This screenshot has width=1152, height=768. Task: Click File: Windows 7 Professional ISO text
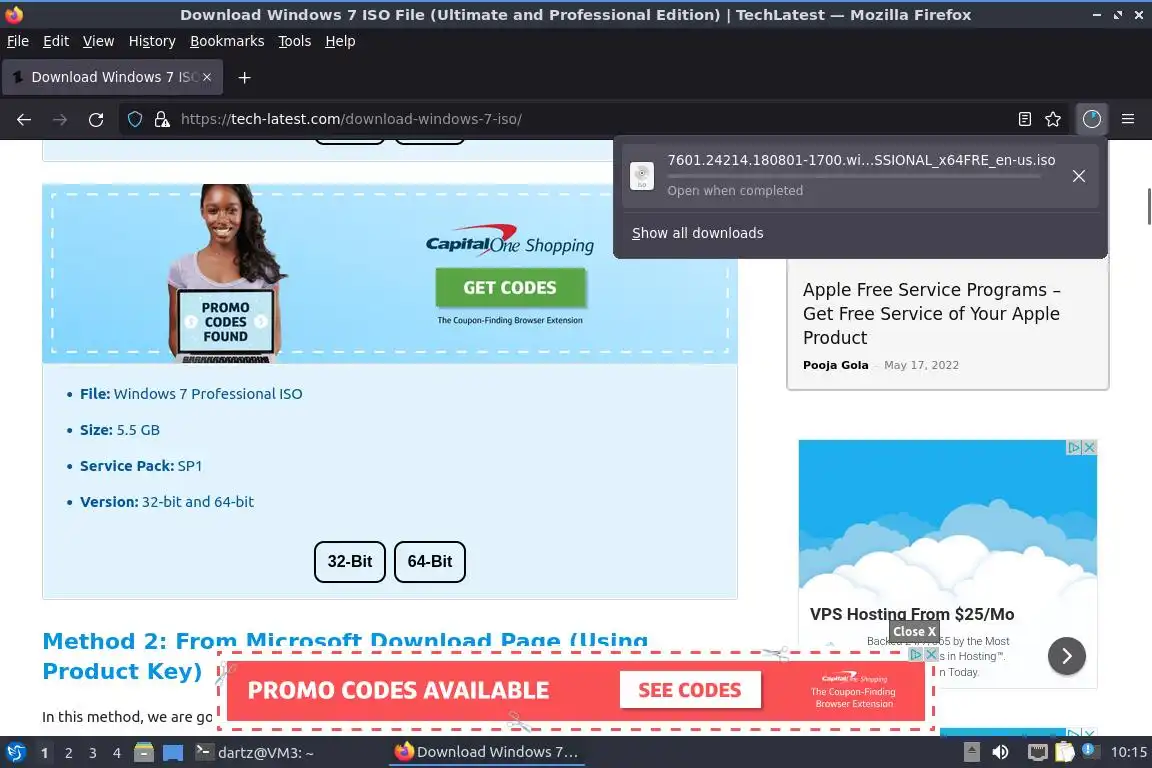click(x=191, y=394)
